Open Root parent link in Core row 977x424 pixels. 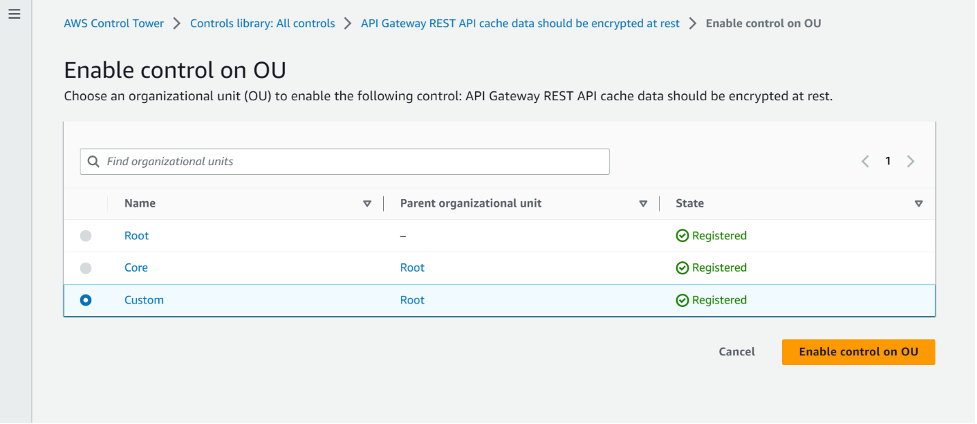pyautogui.click(x=412, y=267)
